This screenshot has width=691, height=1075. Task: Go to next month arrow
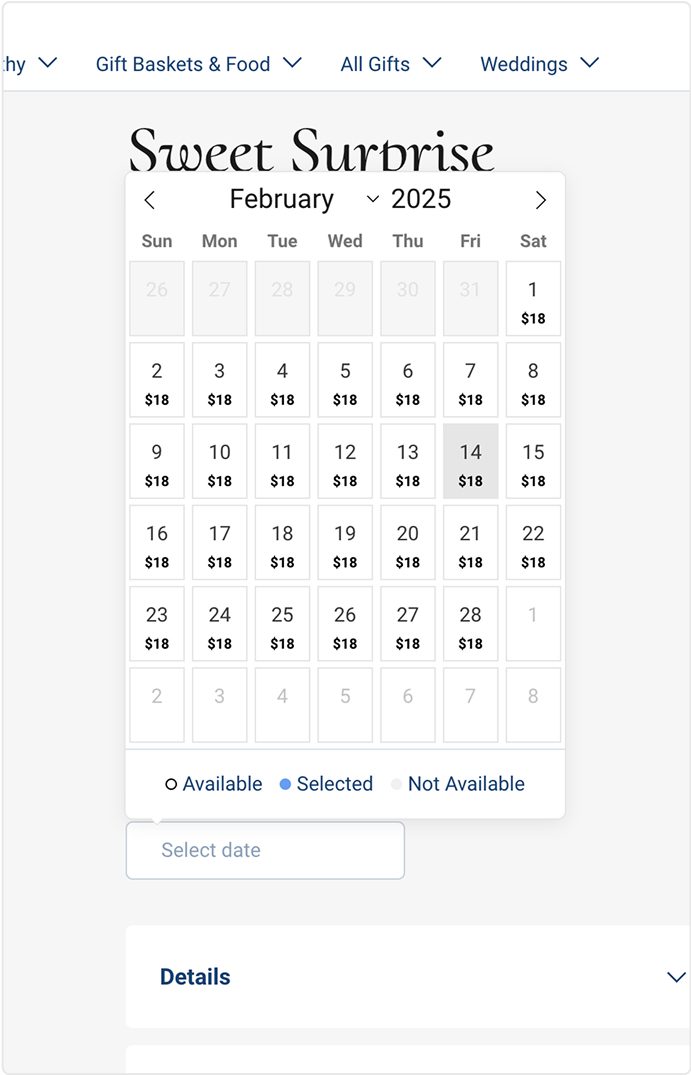(540, 200)
